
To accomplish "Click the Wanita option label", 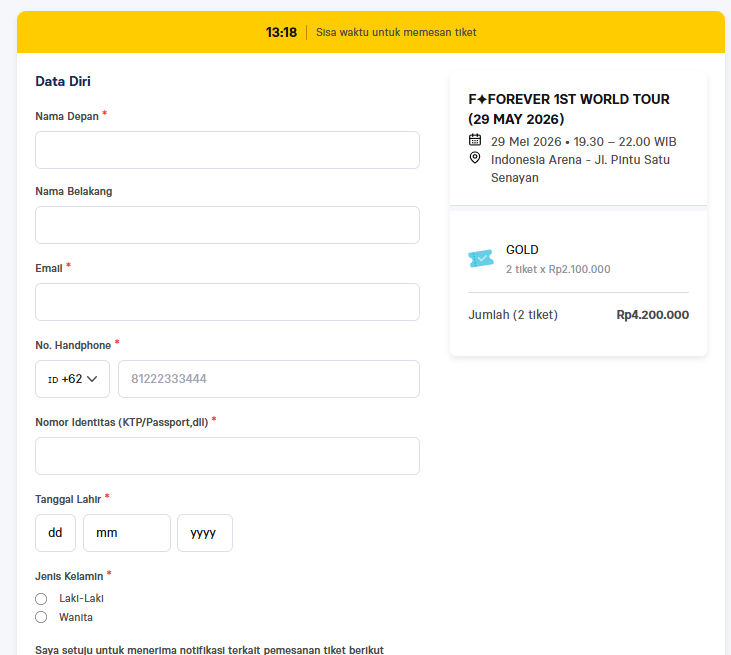I will 76,617.
